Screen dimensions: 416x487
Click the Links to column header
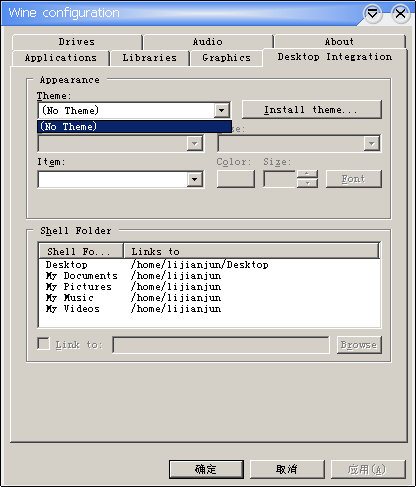(251, 251)
